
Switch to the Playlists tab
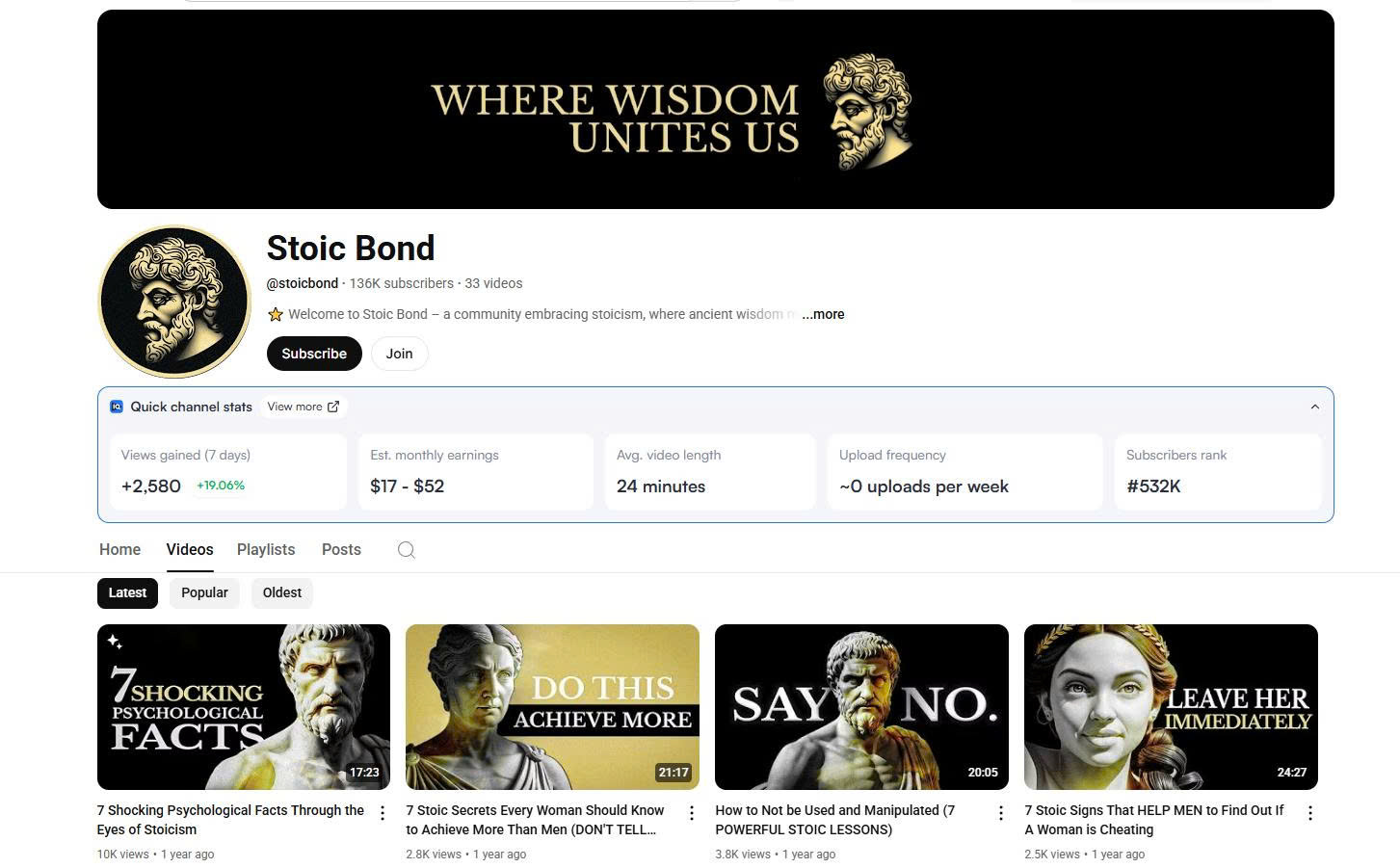tap(266, 549)
